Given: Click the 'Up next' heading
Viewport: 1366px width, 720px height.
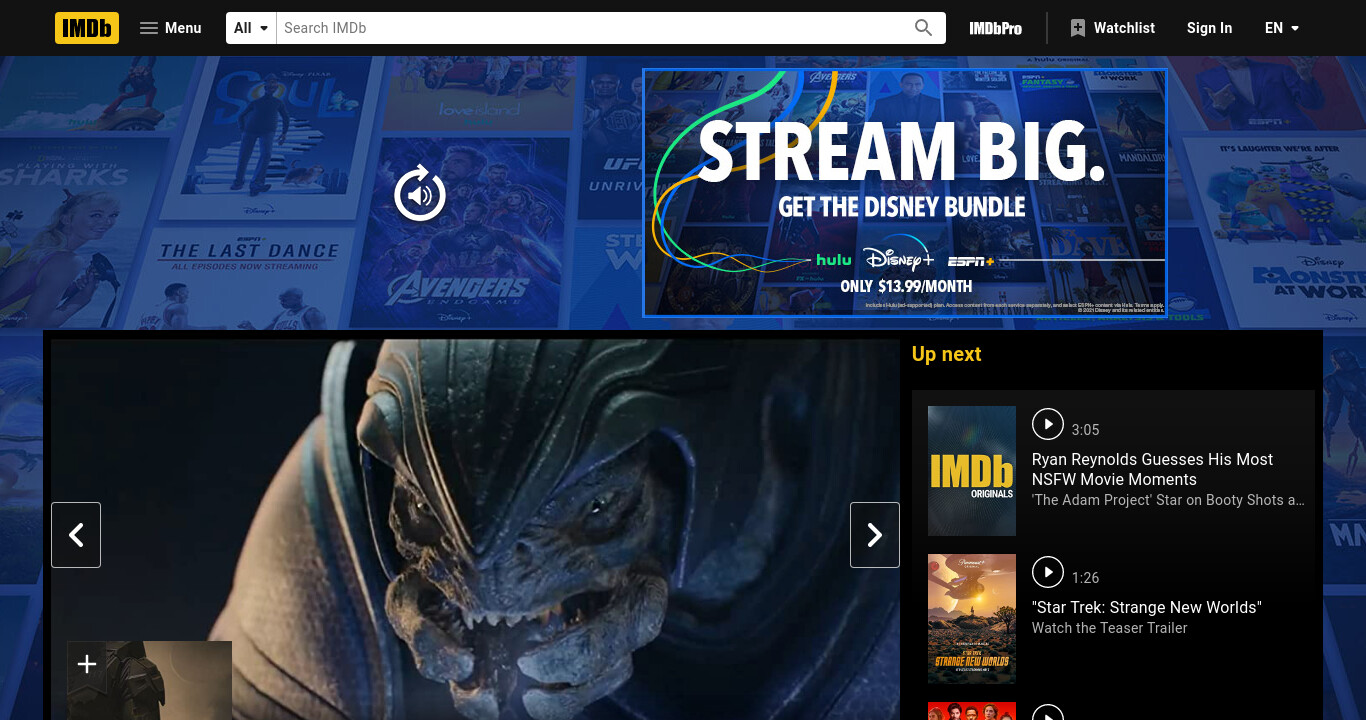Looking at the screenshot, I should pyautogui.click(x=946, y=354).
